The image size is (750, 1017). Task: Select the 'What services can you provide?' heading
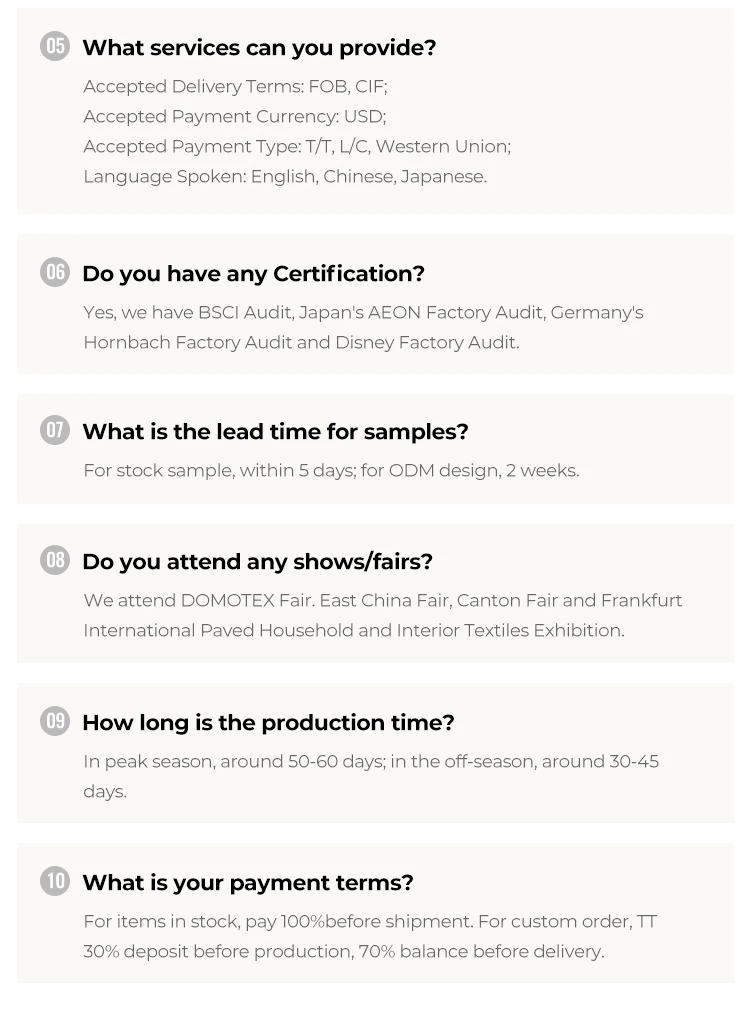(259, 48)
